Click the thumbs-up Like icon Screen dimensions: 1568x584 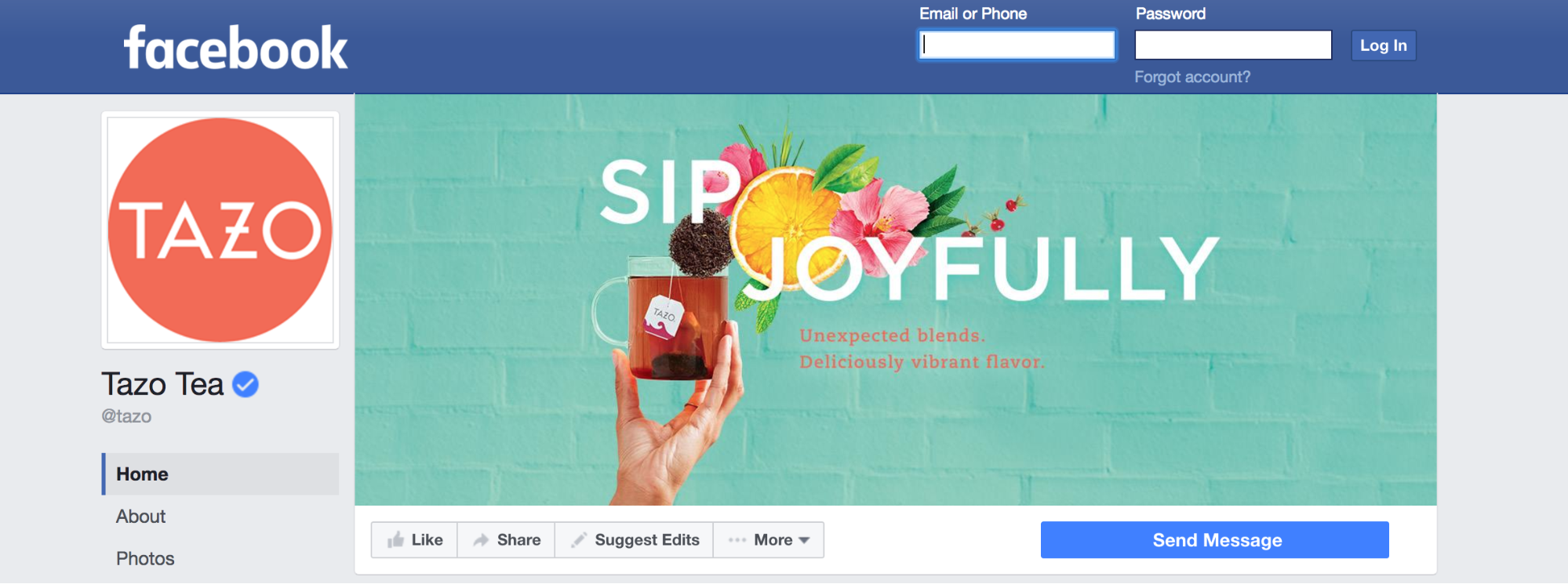pos(395,539)
